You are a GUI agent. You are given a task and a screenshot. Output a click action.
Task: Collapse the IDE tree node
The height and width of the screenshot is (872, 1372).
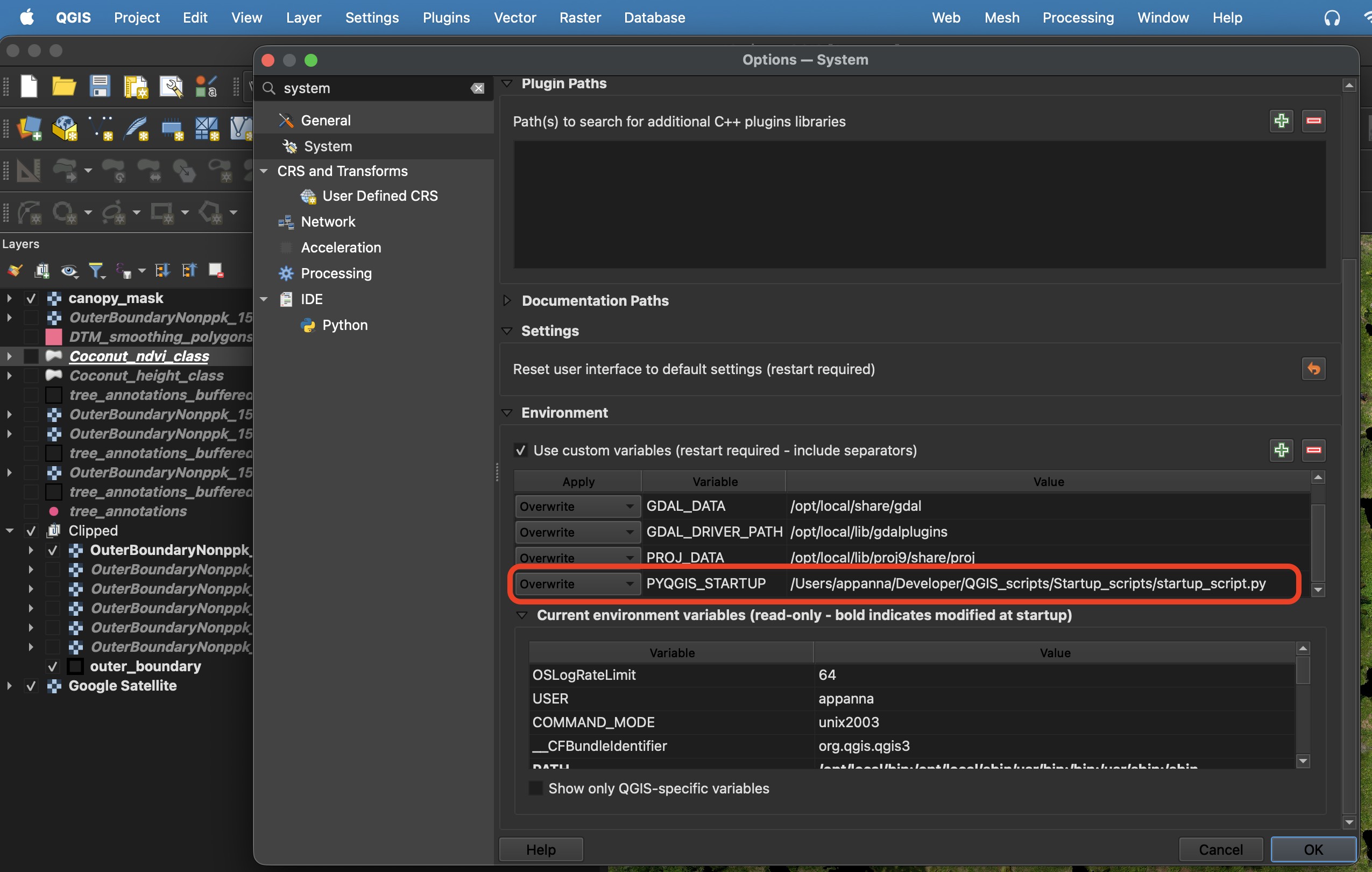(264, 299)
